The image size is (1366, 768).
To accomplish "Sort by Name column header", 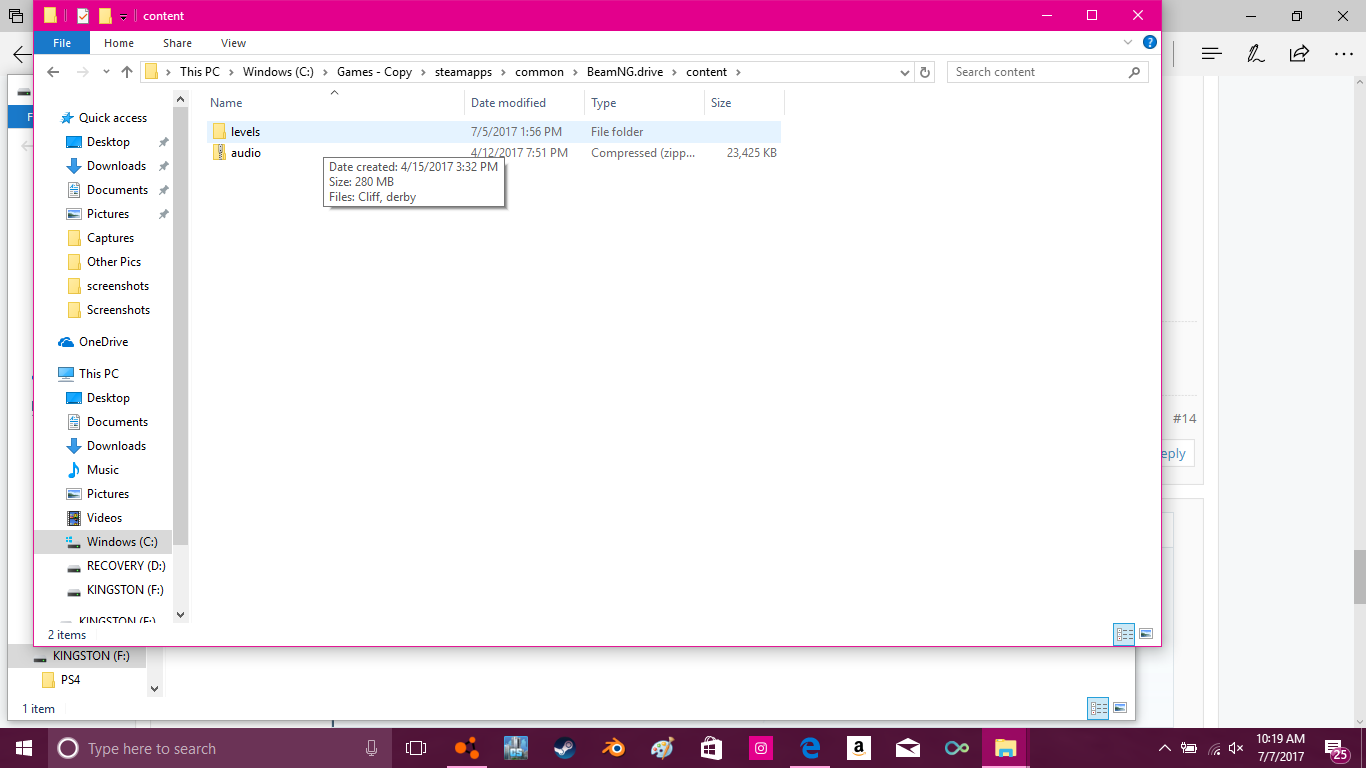I will pos(335,103).
